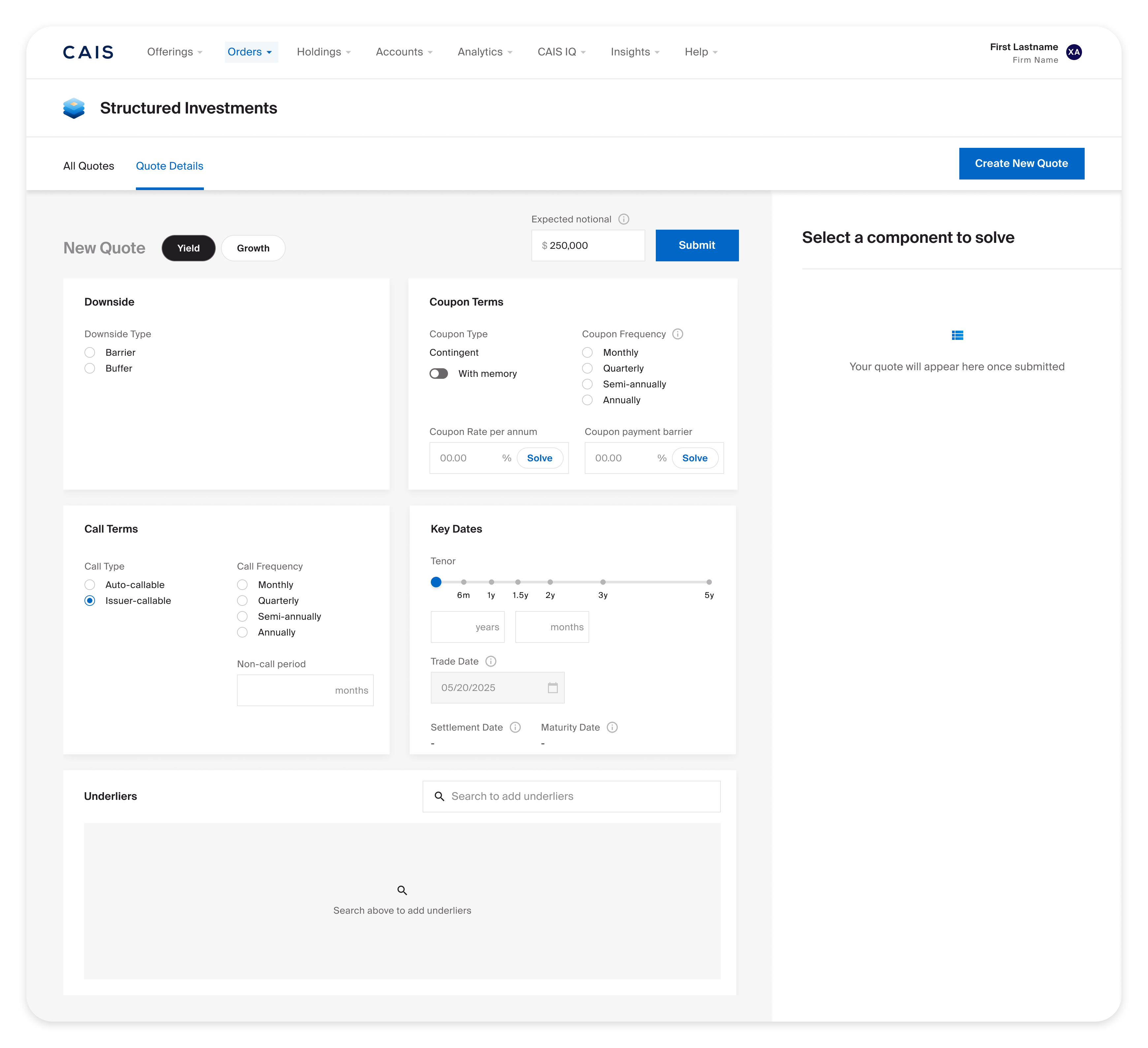Open the Trade Date calendar icon

point(552,687)
